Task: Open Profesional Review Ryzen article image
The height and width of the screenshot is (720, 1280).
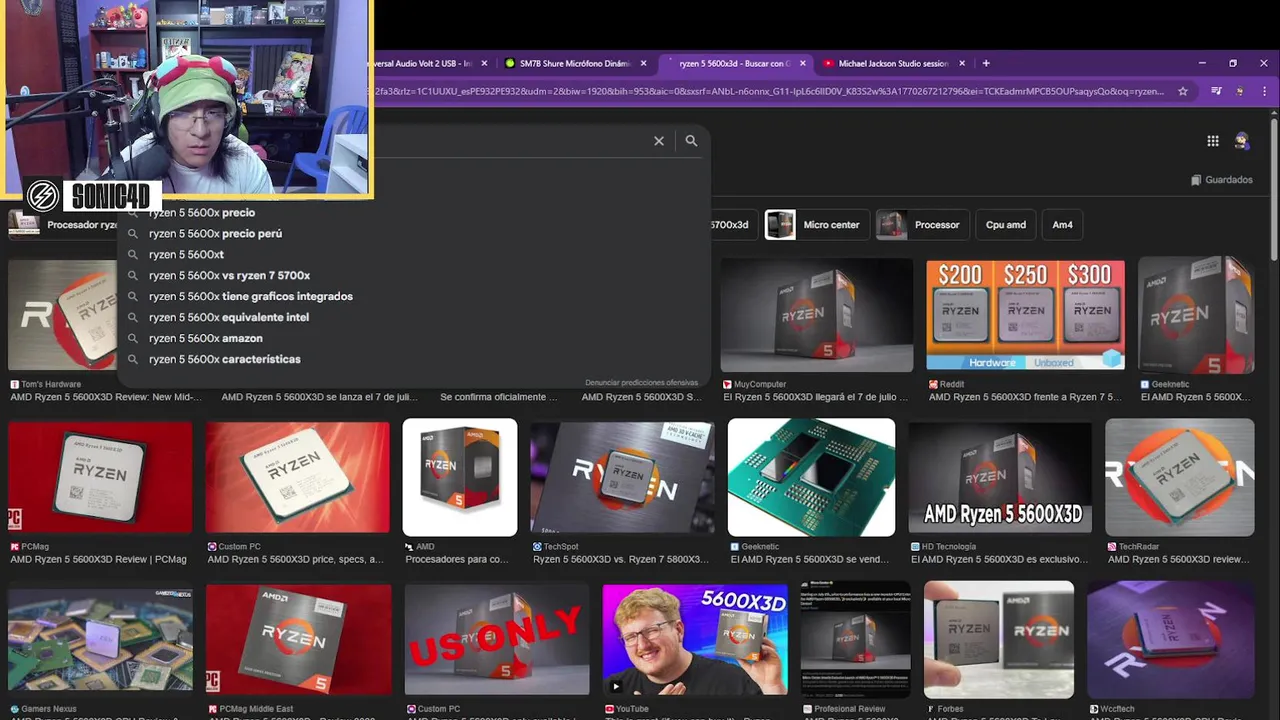Action: 856,640
